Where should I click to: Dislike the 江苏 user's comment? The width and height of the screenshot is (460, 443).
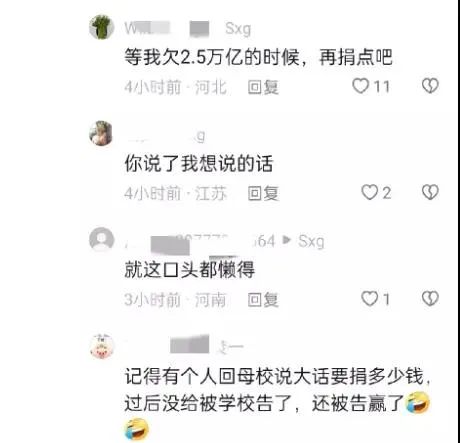point(430,192)
